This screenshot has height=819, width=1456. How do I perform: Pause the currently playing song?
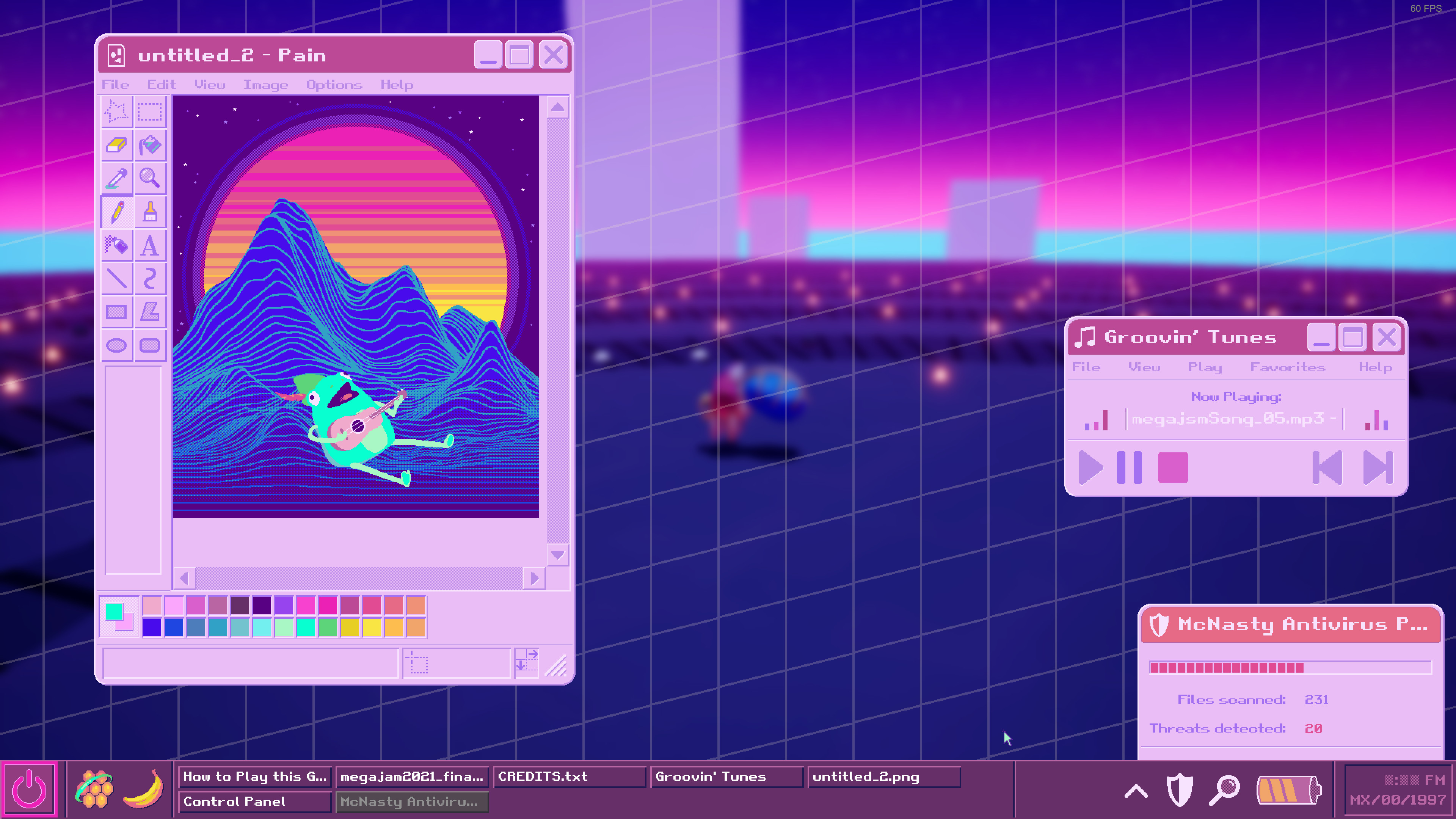coord(1130,468)
